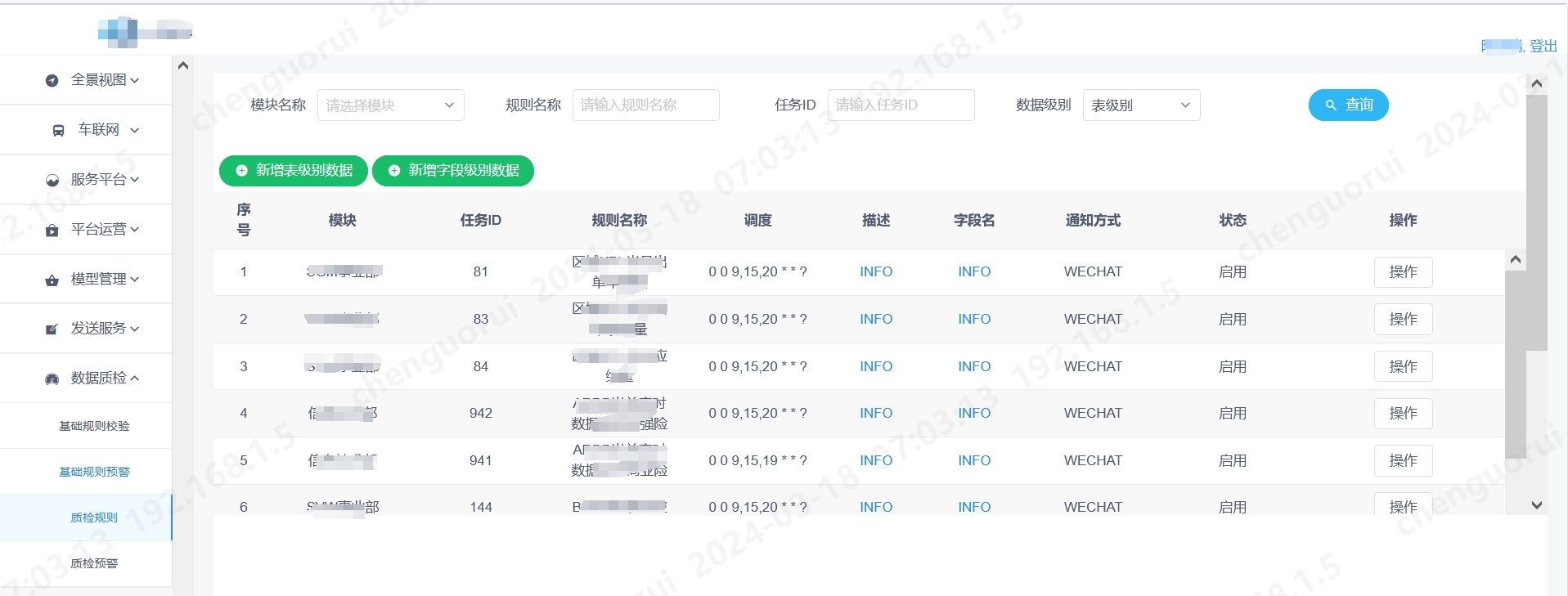Focus the 规则名称 input field
1568x596 pixels.
point(646,105)
